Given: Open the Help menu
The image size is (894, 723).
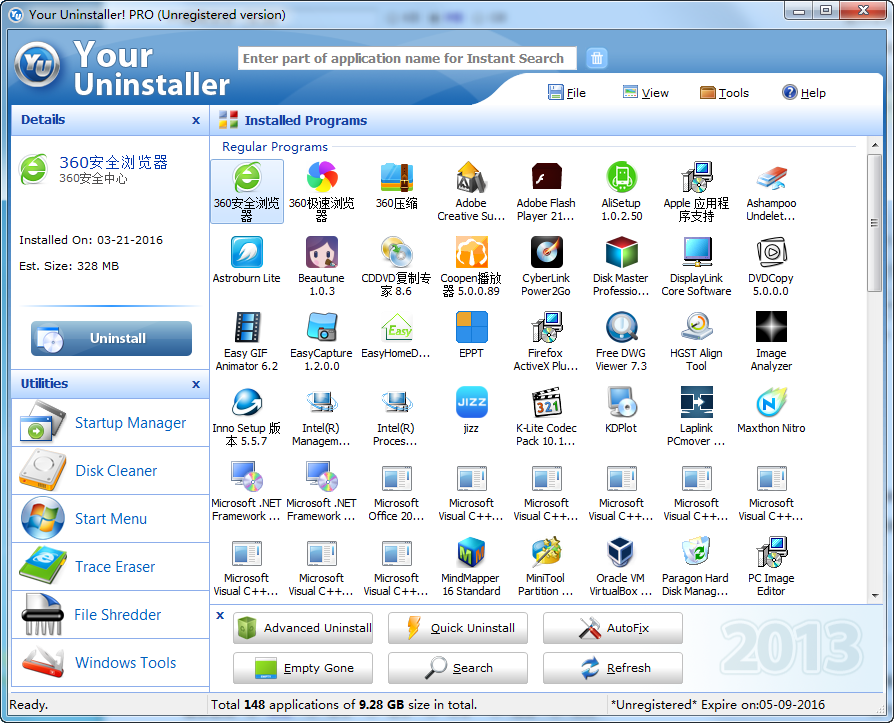Looking at the screenshot, I should coord(804,92).
